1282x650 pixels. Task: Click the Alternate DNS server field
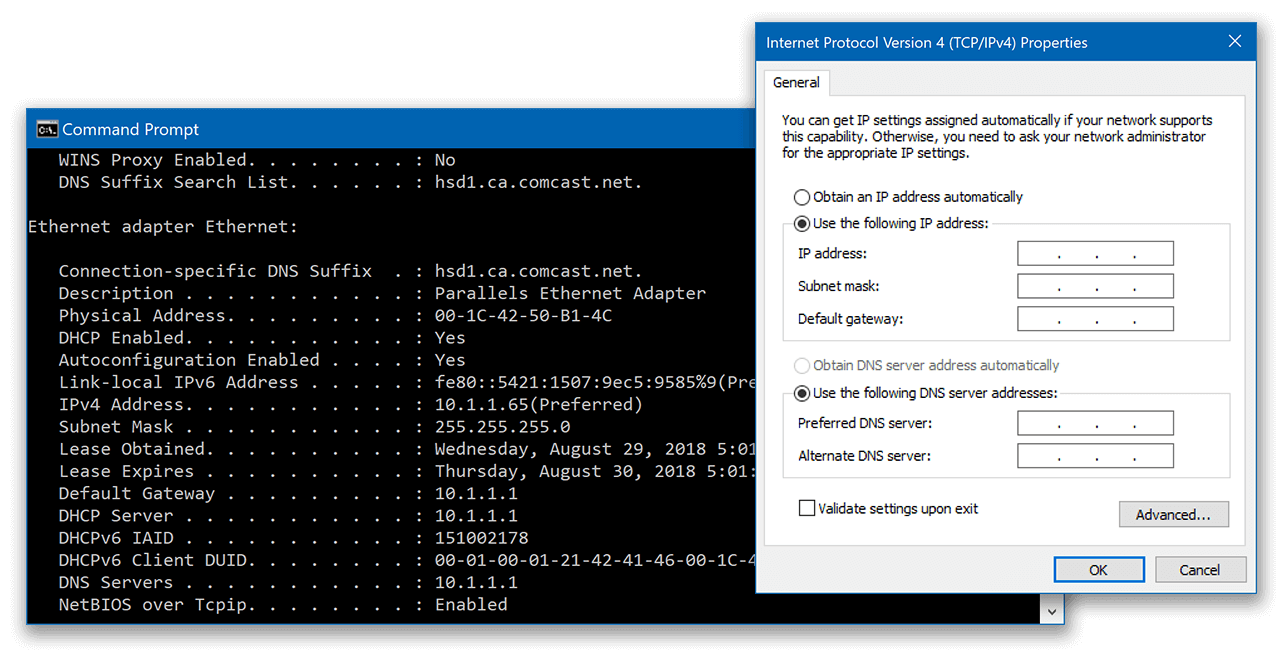pos(1094,456)
